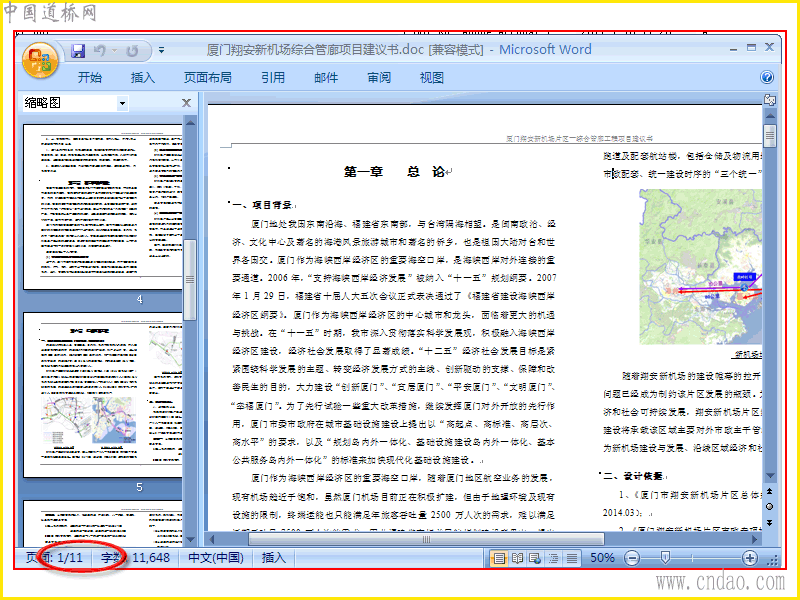Click the horizontal scrollbar right arrow
Image resolution: width=800 pixels, height=600 pixels.
pyautogui.click(x=755, y=539)
